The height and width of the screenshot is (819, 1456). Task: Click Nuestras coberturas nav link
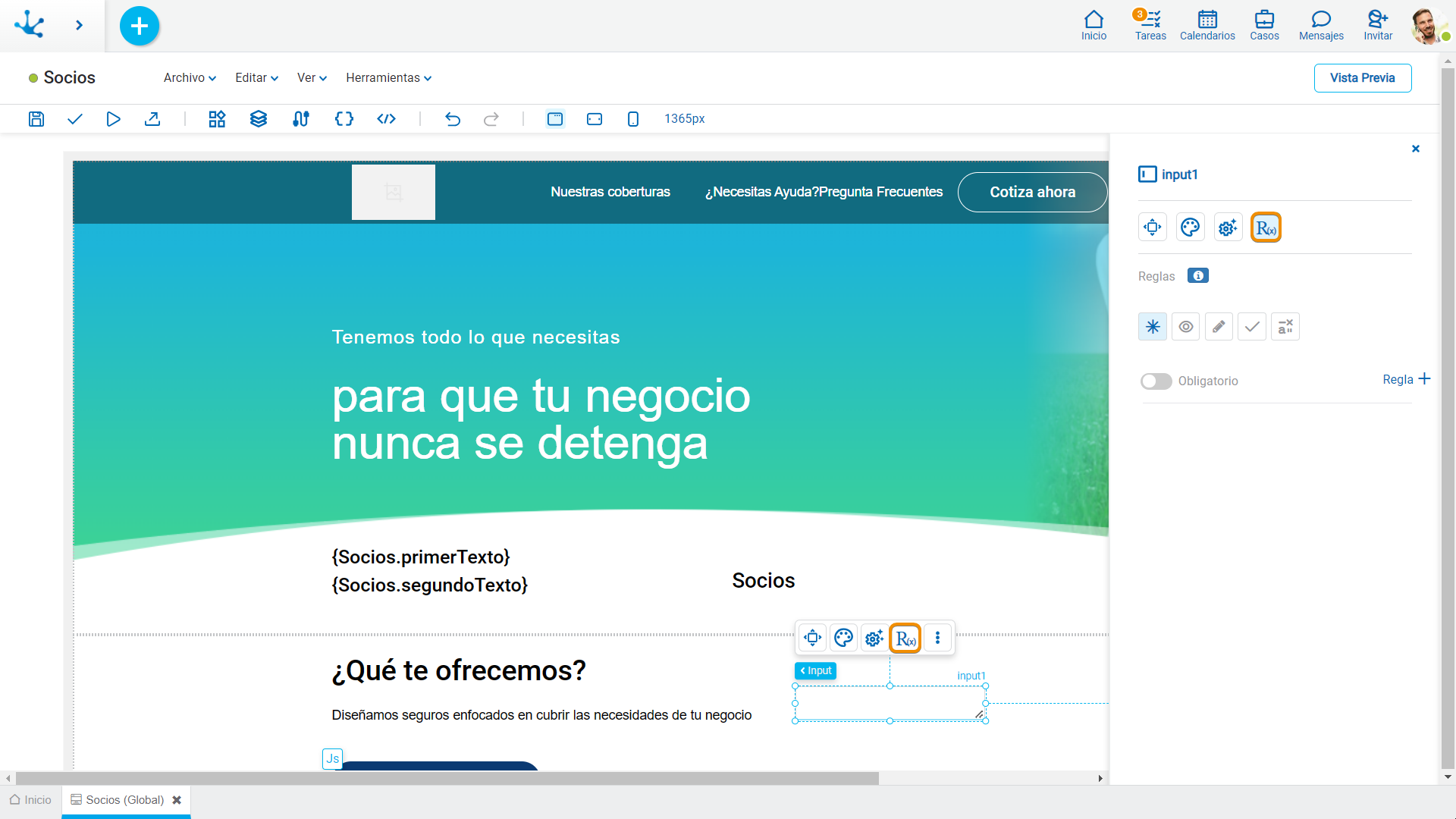(x=610, y=192)
